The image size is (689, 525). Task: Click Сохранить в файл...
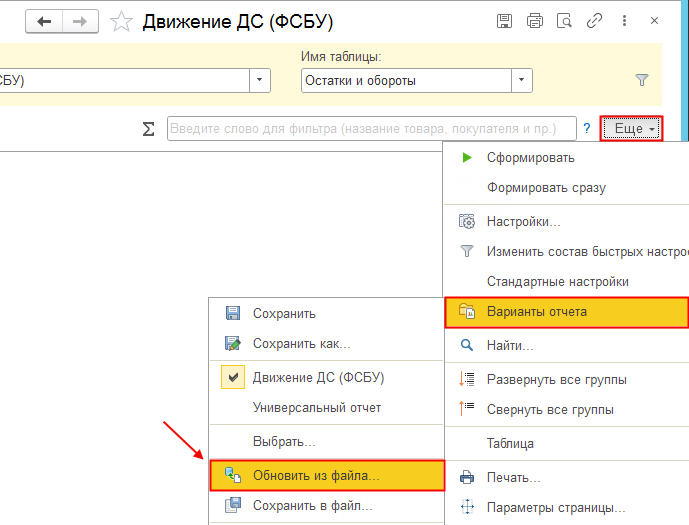coord(326,505)
